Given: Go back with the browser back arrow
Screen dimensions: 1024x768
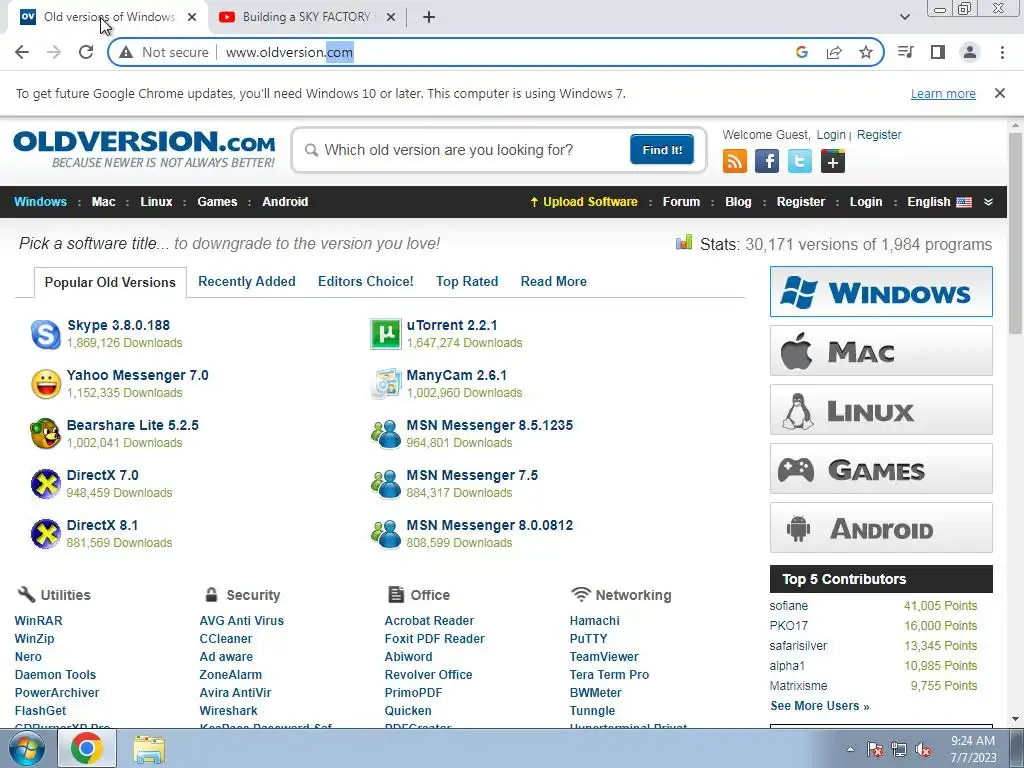Looking at the screenshot, I should (22, 52).
